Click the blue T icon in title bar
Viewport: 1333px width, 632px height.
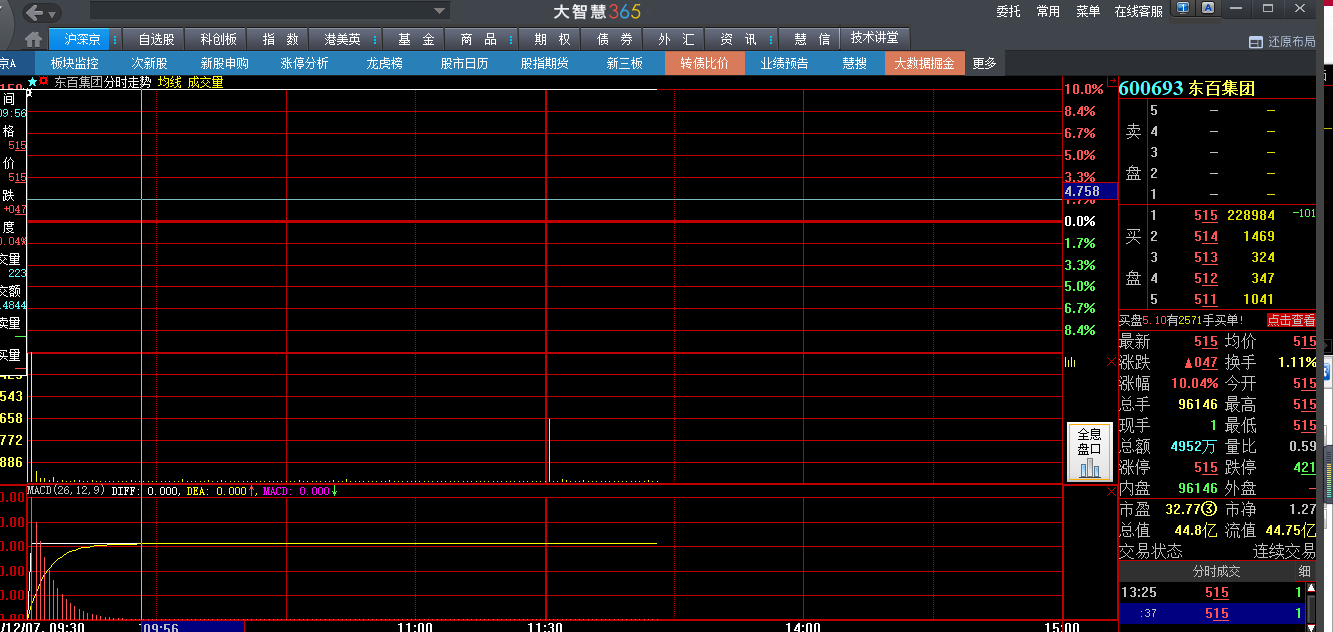coord(1184,9)
